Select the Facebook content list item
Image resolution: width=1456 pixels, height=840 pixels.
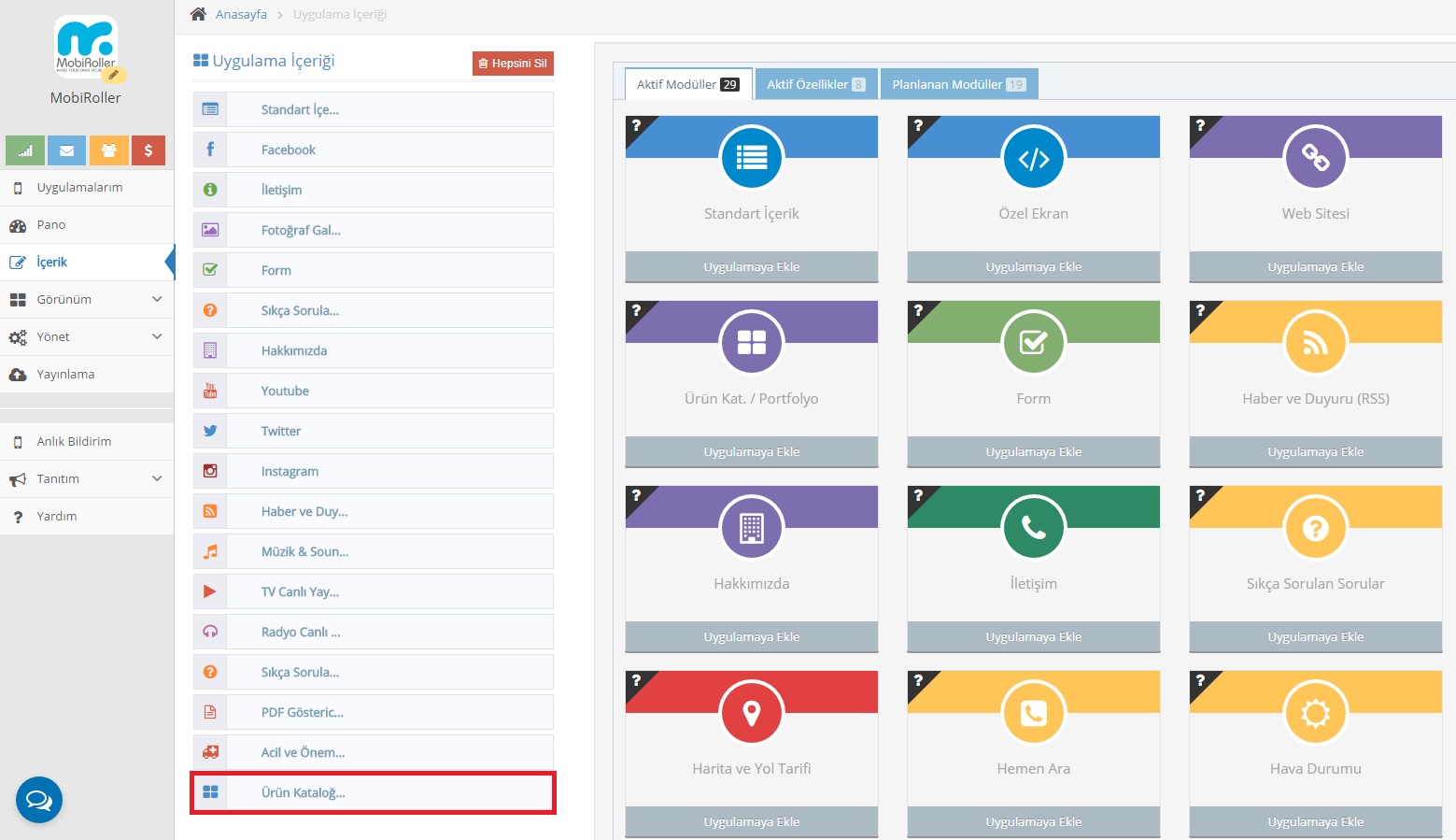click(x=374, y=149)
